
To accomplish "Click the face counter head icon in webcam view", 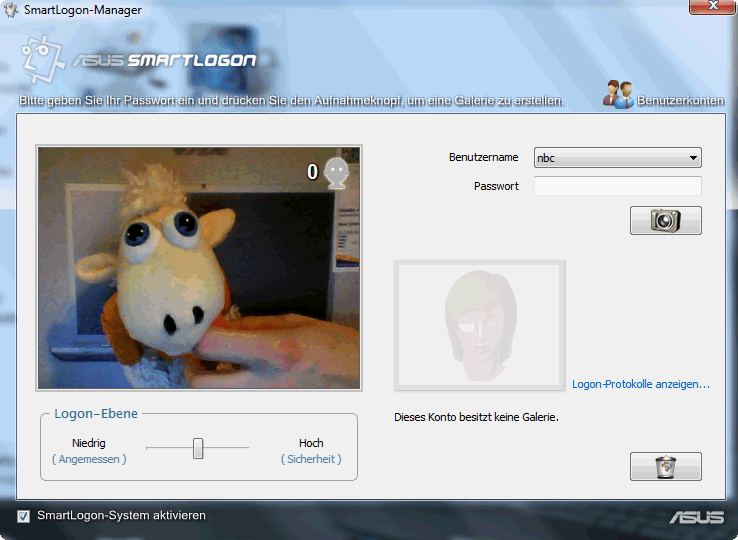I will pos(337,173).
